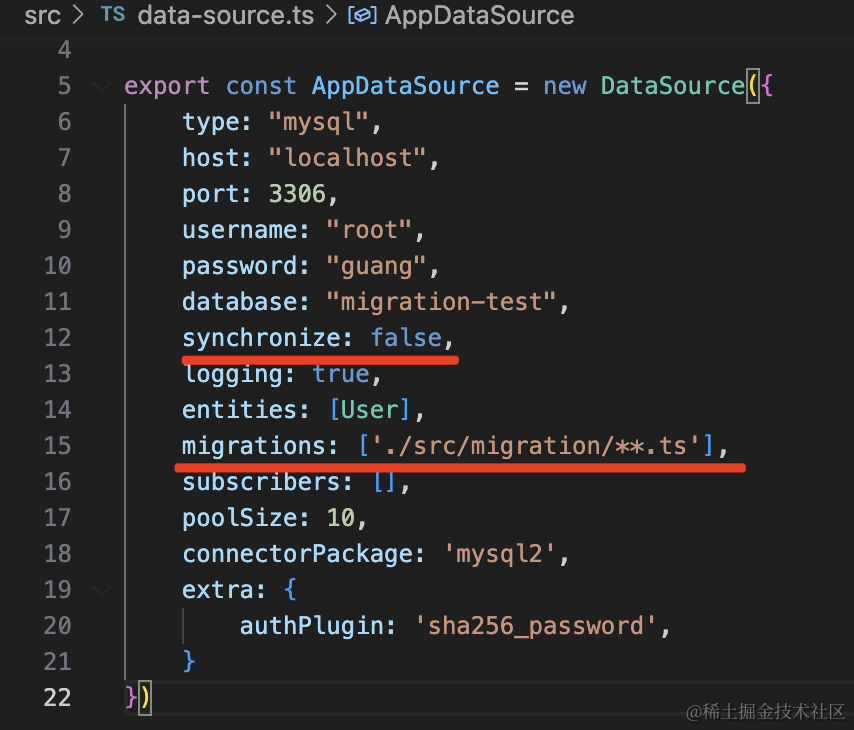Image resolution: width=854 pixels, height=730 pixels.
Task: Click the logging true value
Action: click(341, 374)
